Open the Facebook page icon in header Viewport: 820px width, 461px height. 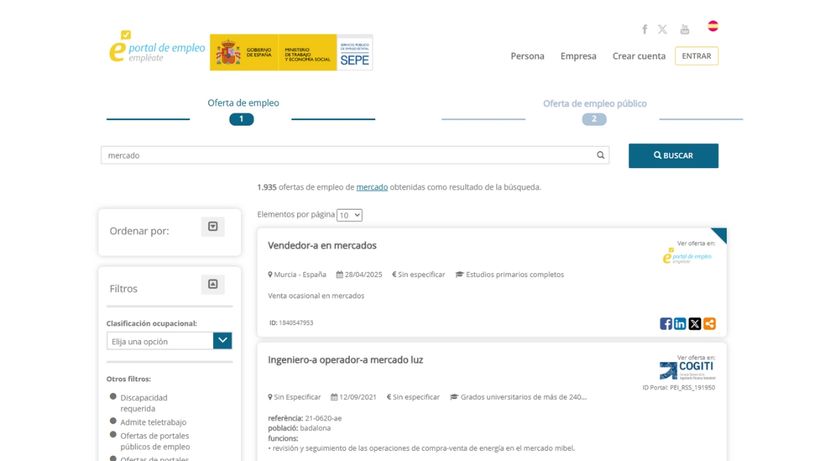pyautogui.click(x=644, y=29)
